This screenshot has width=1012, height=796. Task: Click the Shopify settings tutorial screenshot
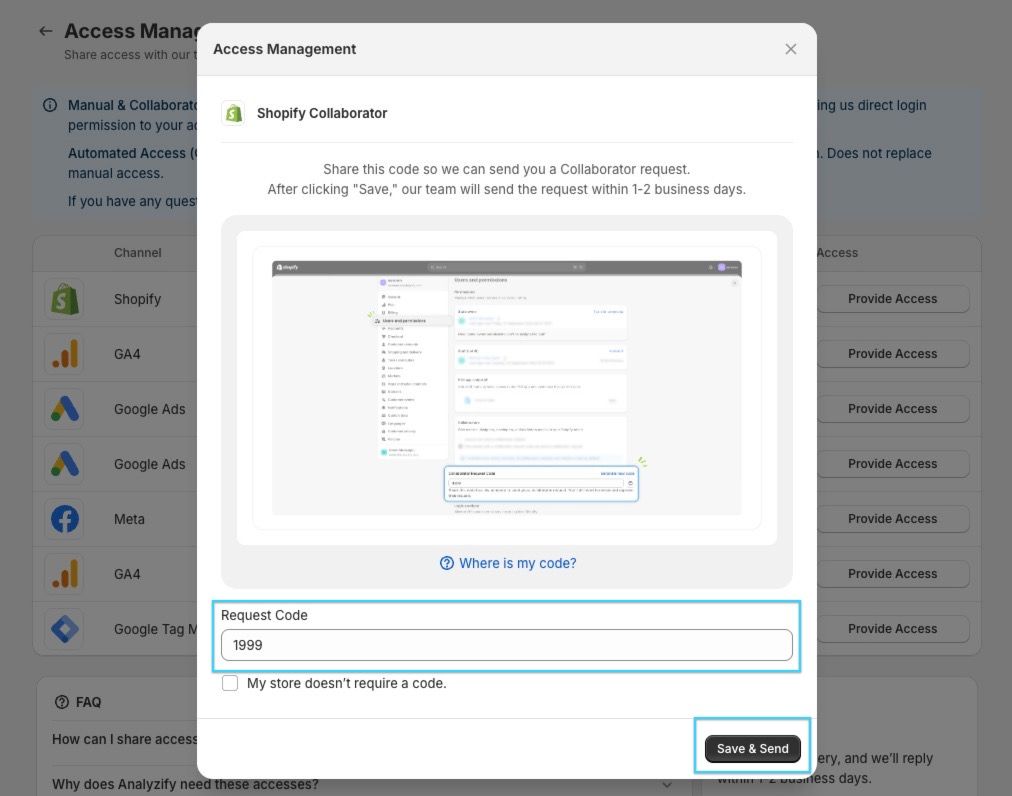[506, 388]
